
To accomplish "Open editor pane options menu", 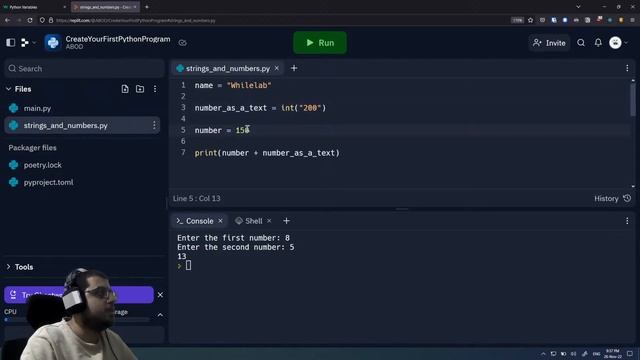I will click(627, 68).
